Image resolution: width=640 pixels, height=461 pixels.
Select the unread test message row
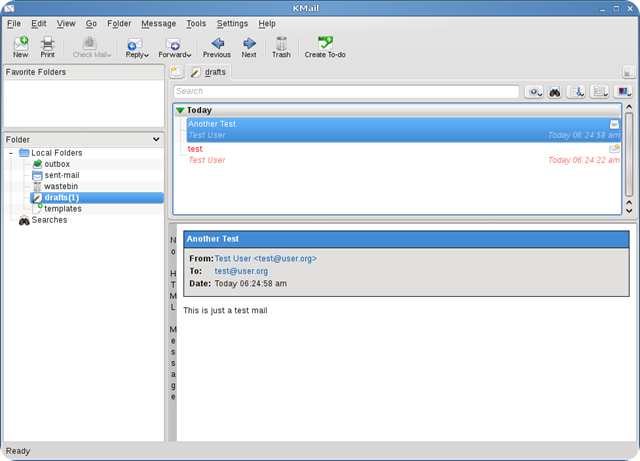click(x=404, y=155)
